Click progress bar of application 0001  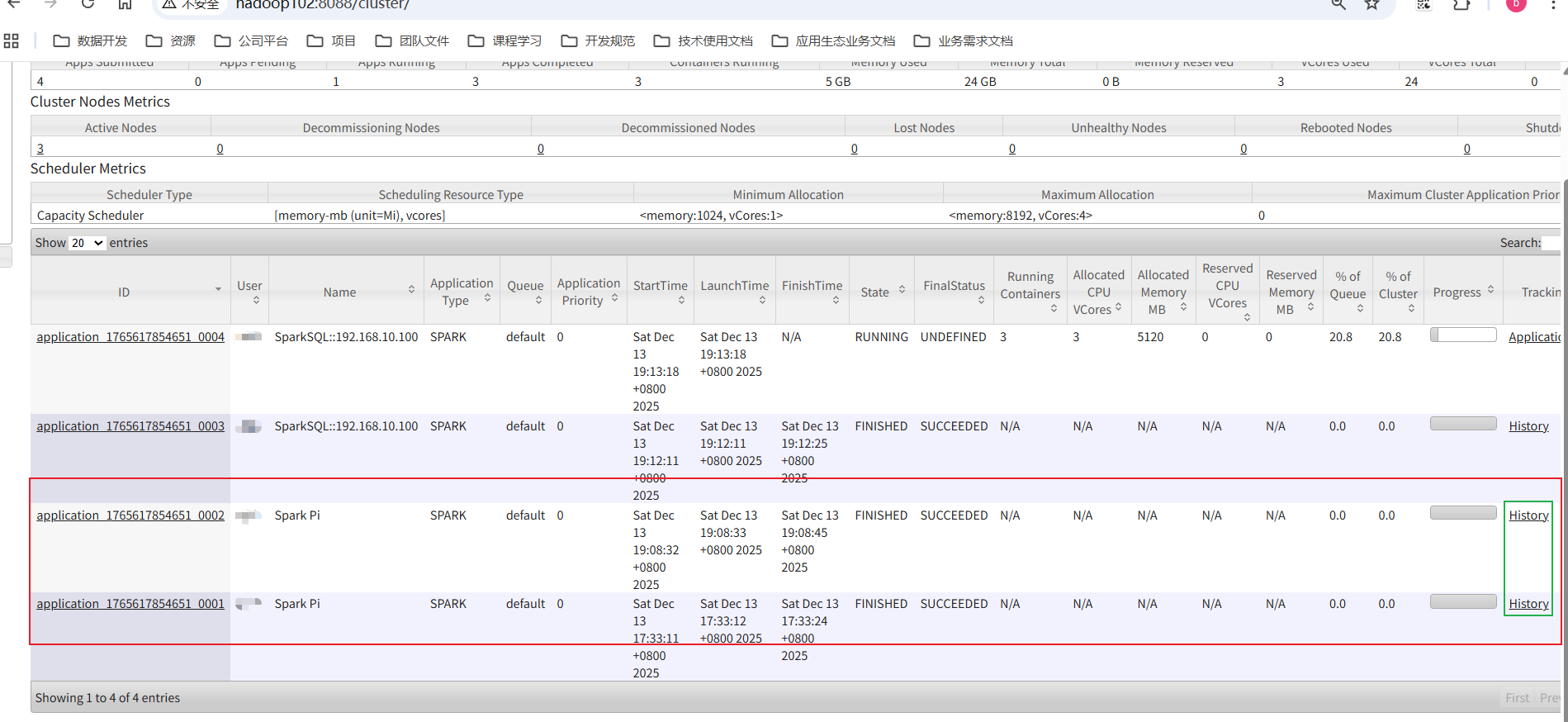click(x=1463, y=601)
